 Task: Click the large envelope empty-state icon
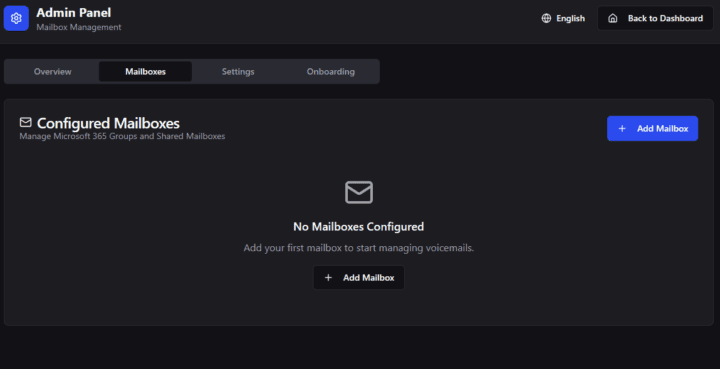click(359, 192)
